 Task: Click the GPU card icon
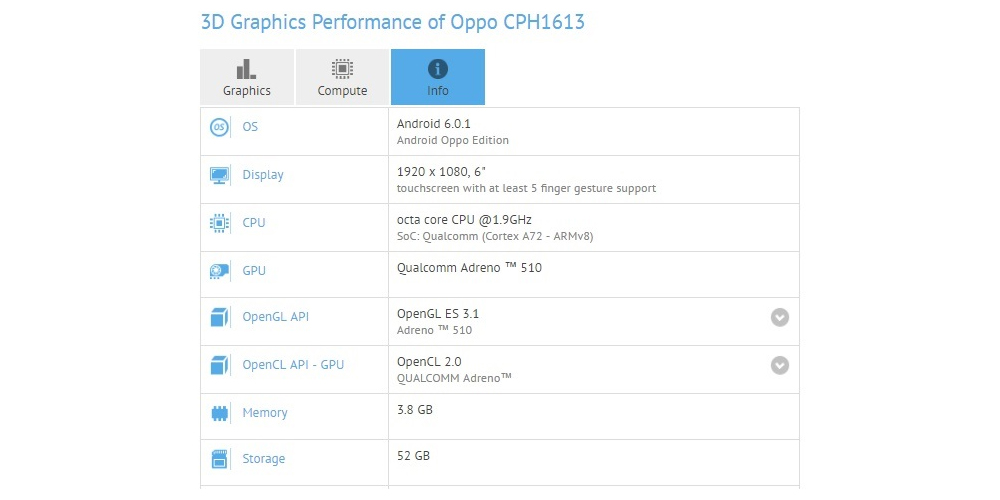(x=219, y=271)
